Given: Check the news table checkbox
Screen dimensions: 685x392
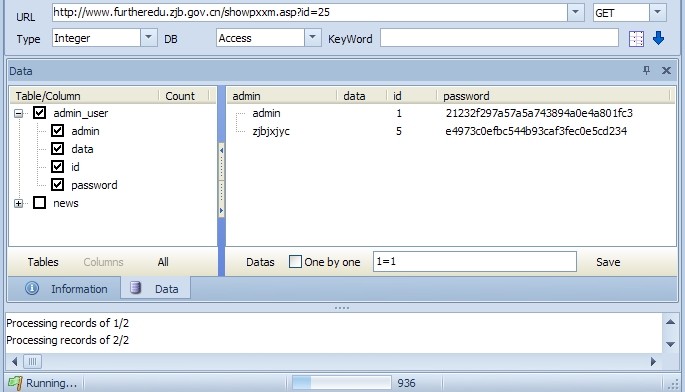Looking at the screenshot, I should (39, 202).
